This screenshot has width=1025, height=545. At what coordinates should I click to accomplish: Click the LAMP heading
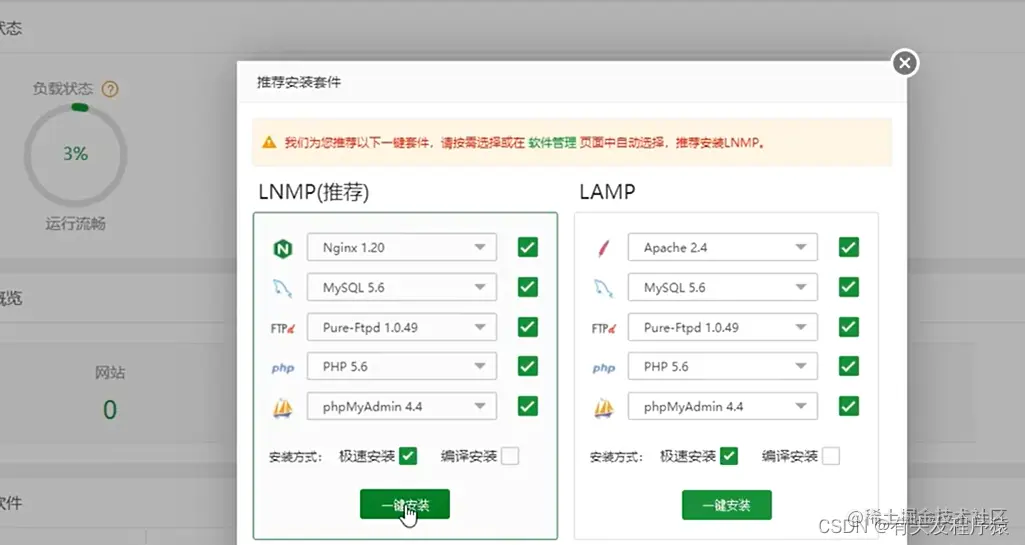(607, 191)
